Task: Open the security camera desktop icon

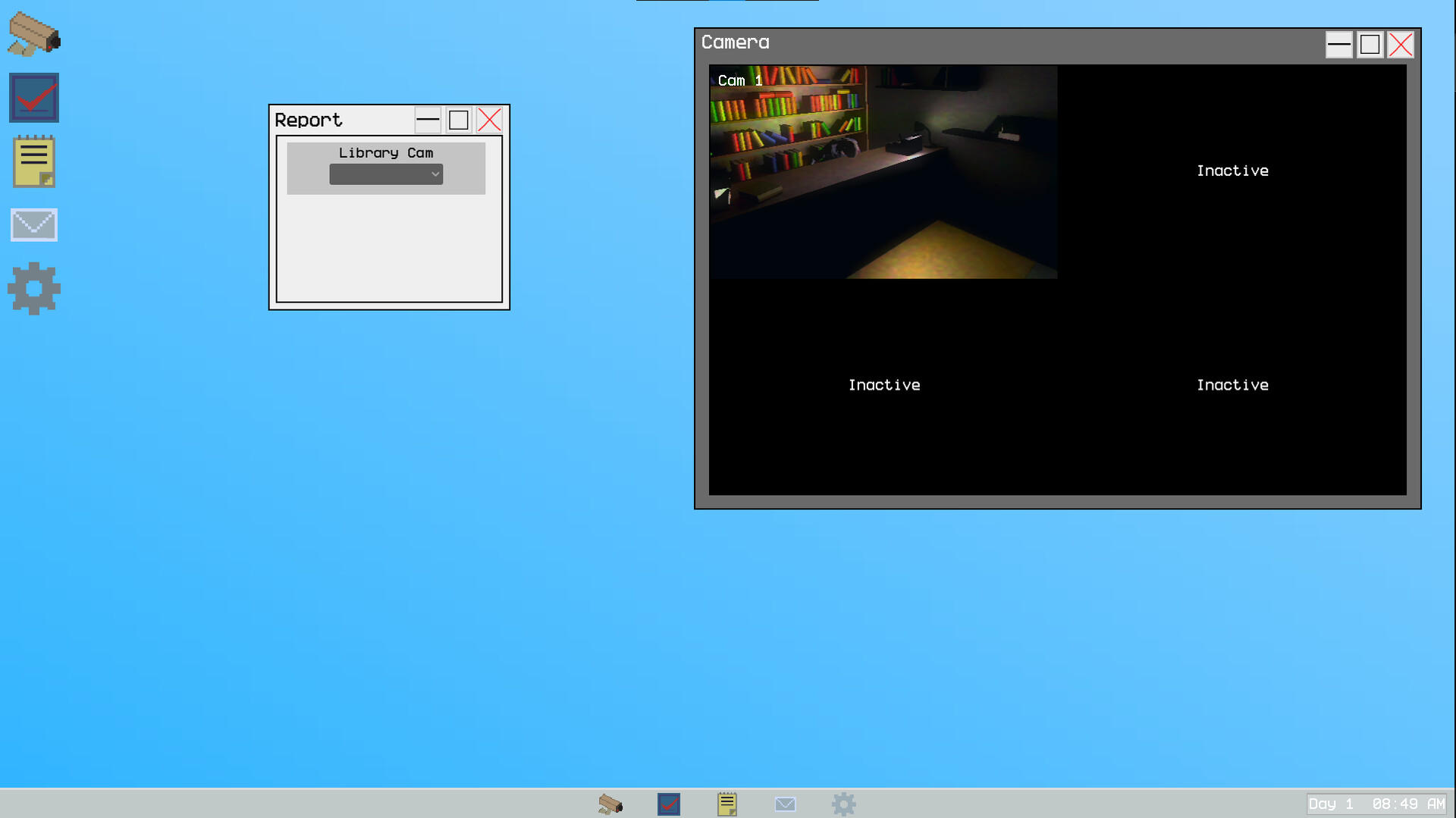Action: point(34,34)
